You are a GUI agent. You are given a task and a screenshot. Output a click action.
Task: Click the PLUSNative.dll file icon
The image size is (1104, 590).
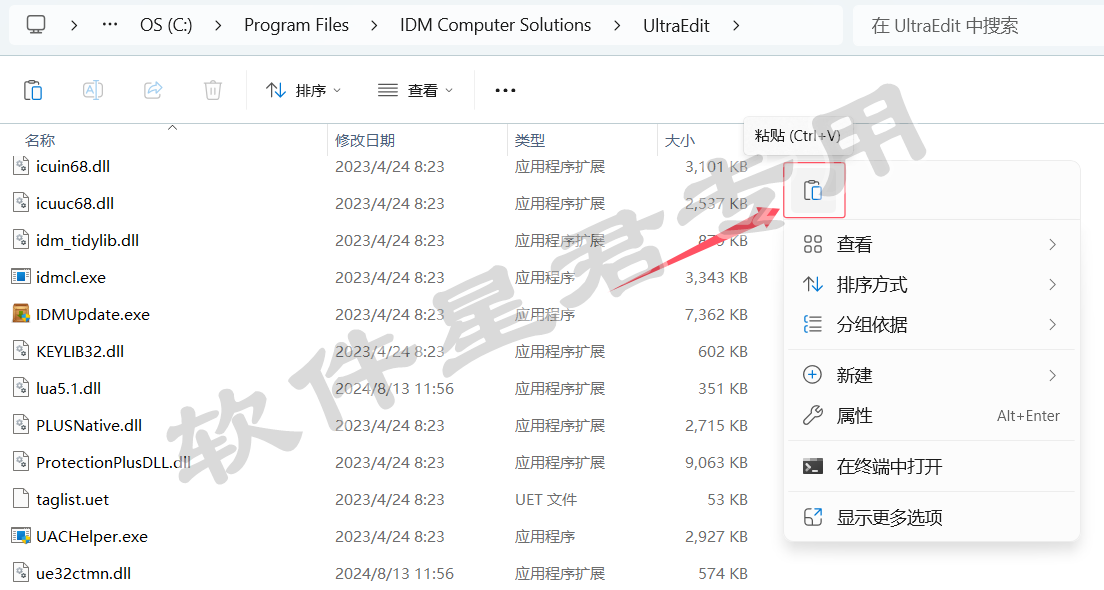(x=21, y=425)
